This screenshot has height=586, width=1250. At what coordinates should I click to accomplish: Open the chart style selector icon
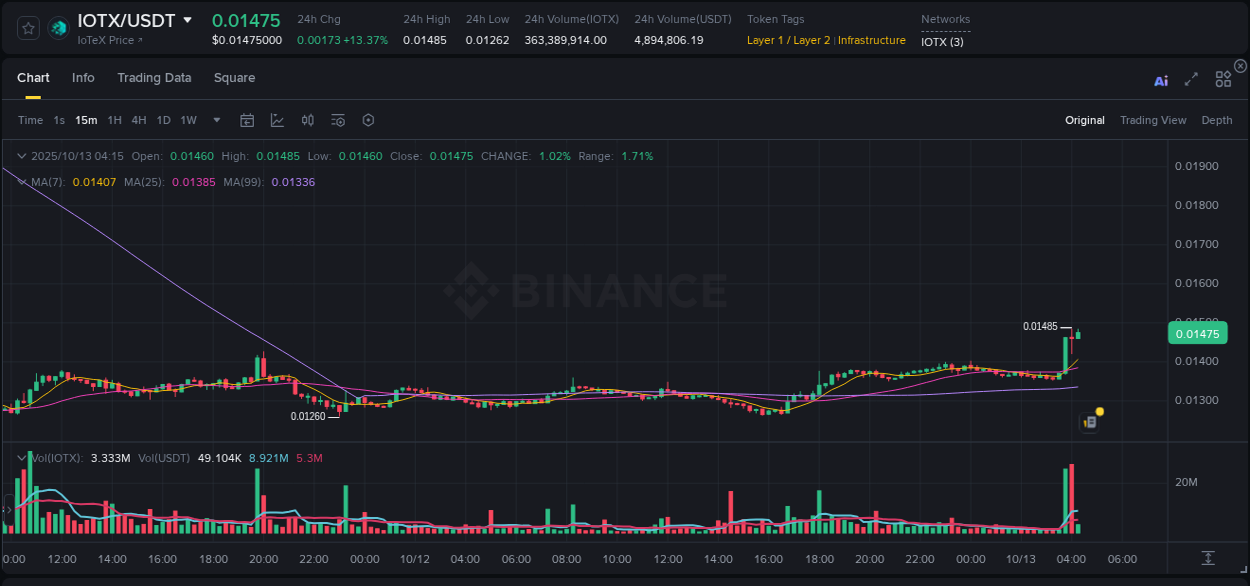[276, 120]
